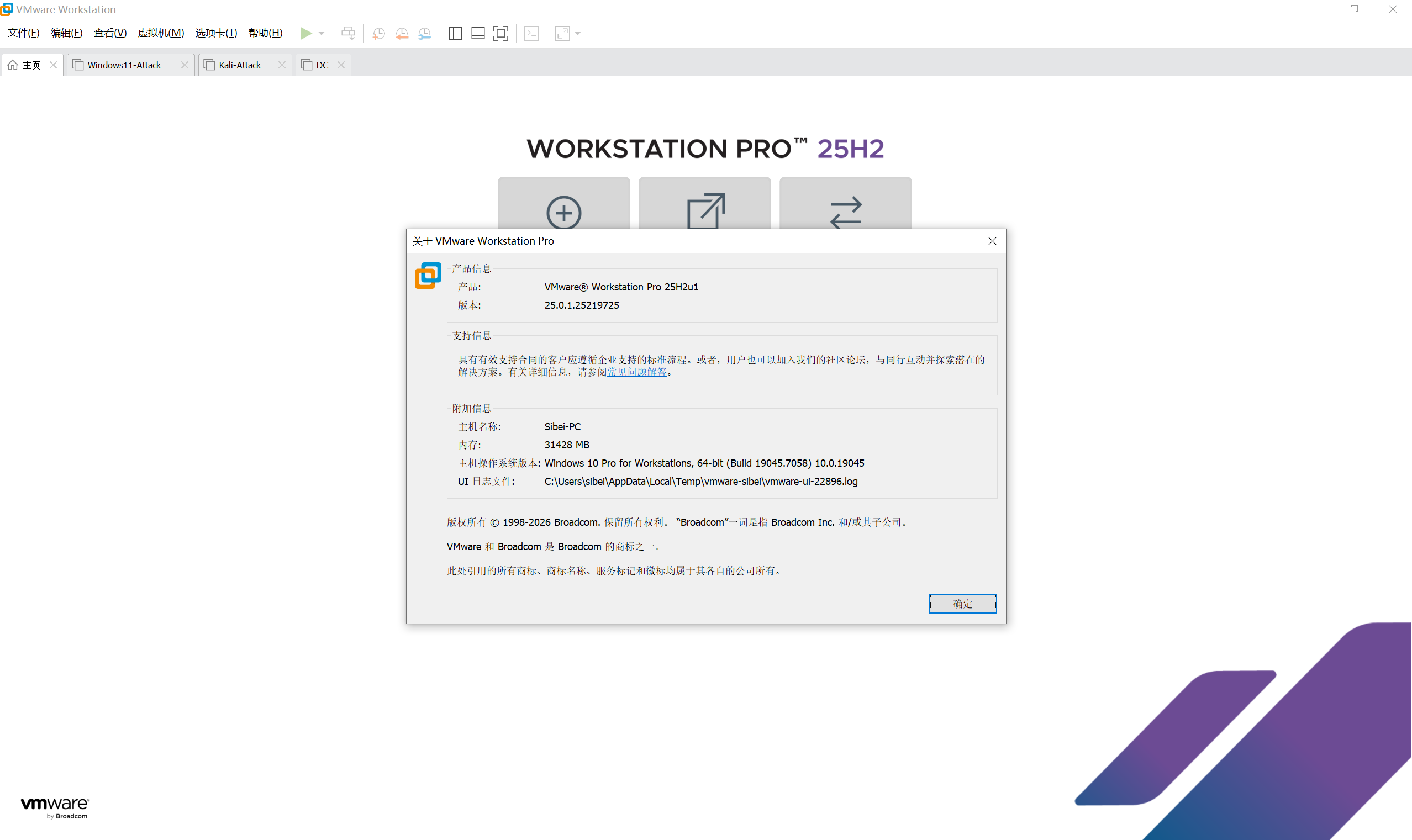1412x840 pixels.
Task: Click the 确定 button to close the dialog
Action: [962, 604]
